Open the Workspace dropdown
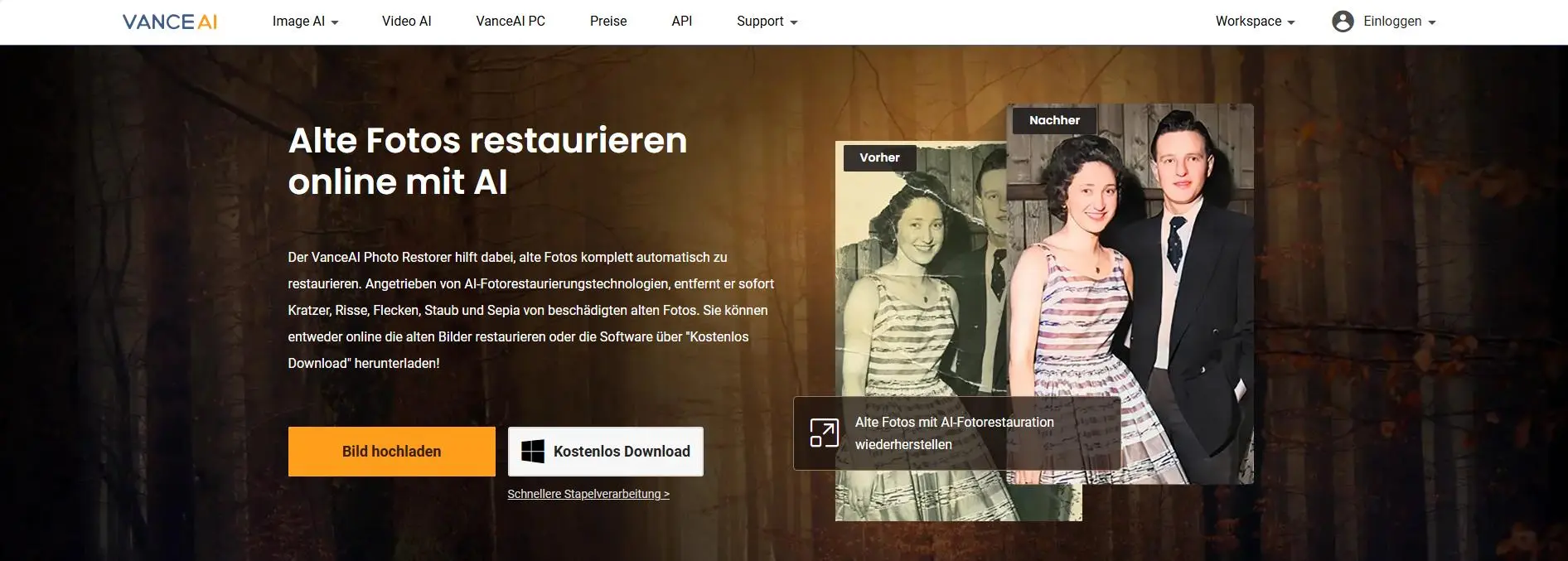The width and height of the screenshot is (1568, 561). coord(1255,22)
